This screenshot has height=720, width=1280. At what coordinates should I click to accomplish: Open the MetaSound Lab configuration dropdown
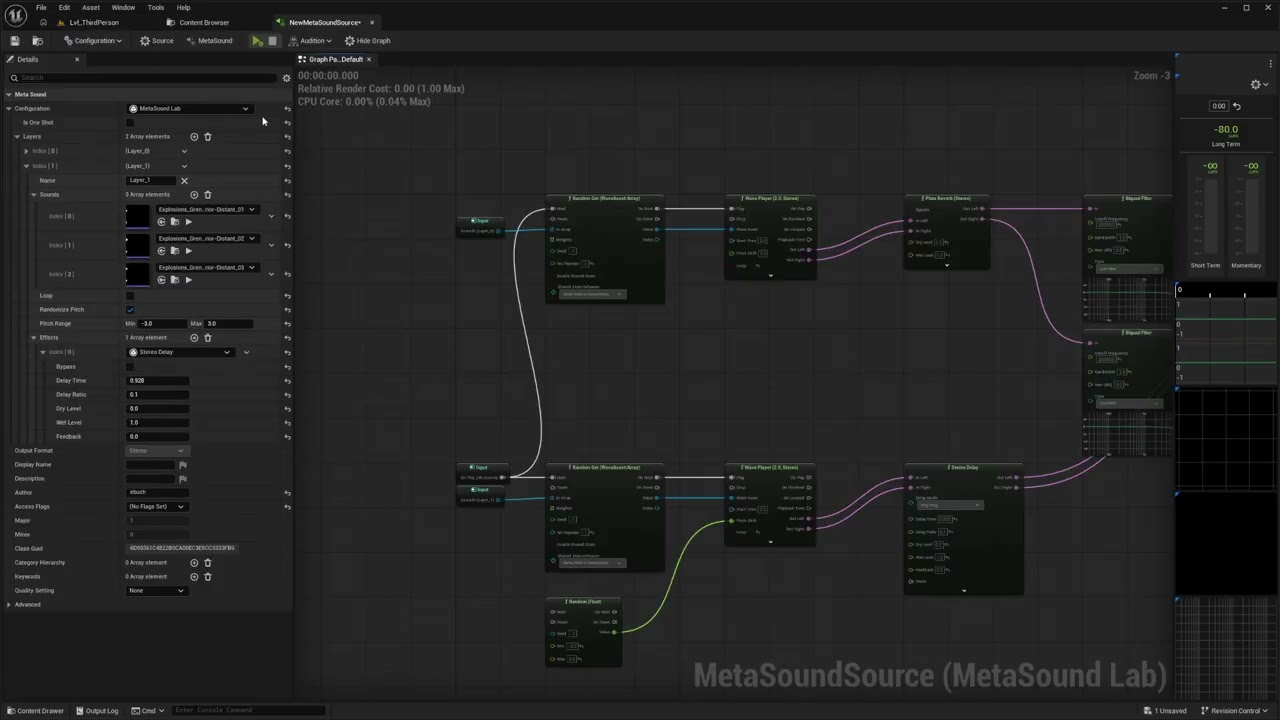189,108
